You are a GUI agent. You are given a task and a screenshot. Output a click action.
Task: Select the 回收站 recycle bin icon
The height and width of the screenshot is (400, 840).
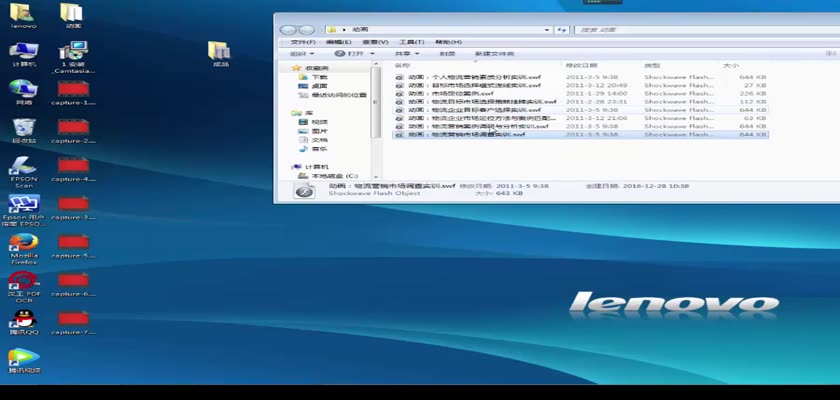[x=24, y=131]
